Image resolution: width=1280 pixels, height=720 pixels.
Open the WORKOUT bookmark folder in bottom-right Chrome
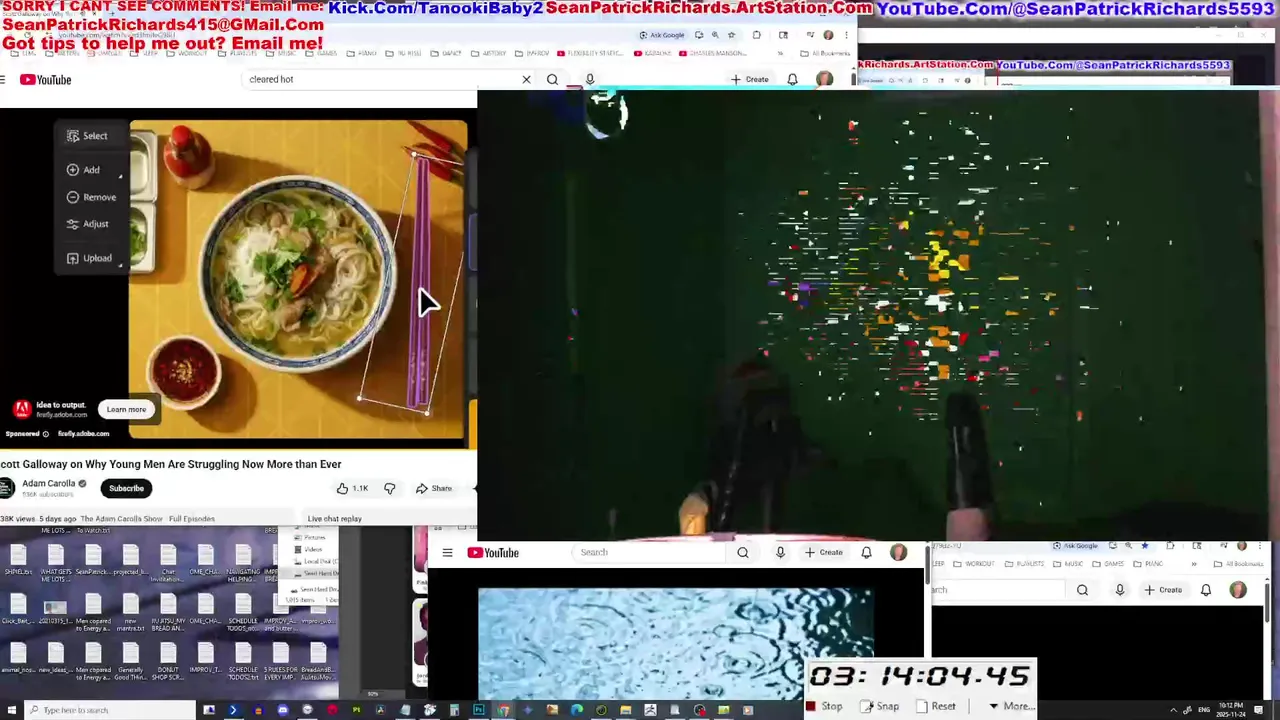pyautogui.click(x=976, y=564)
